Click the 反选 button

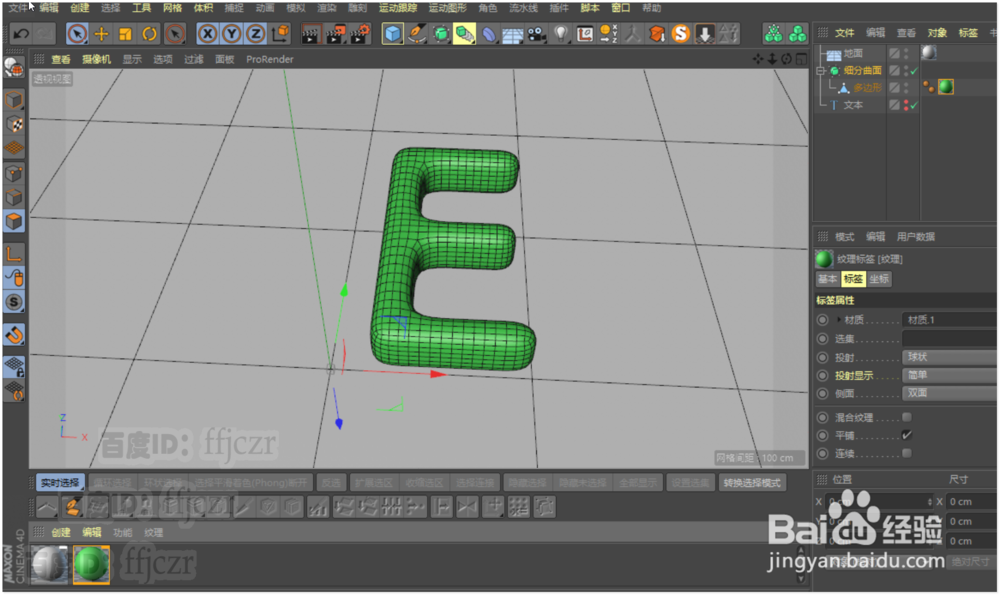coord(331,483)
